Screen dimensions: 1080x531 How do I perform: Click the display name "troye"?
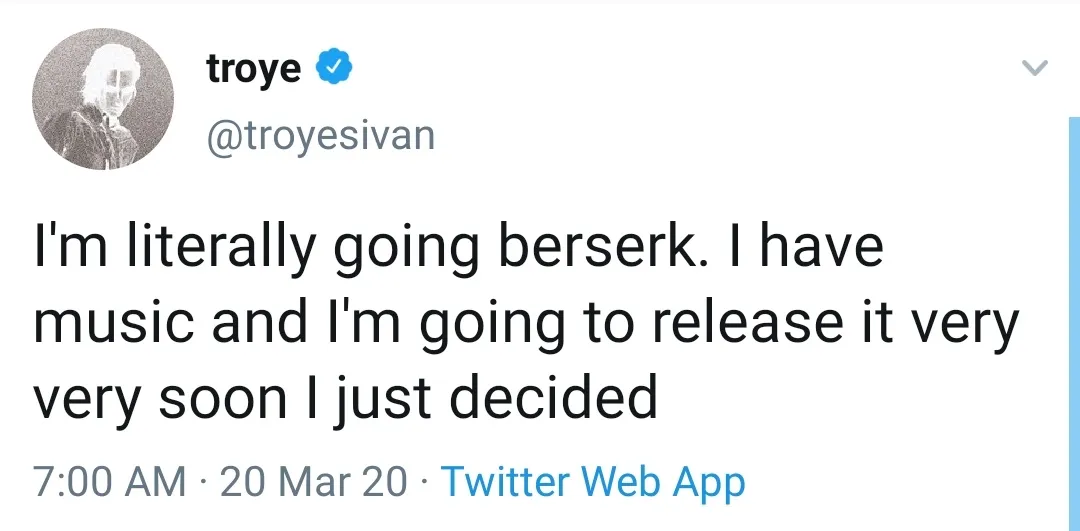[x=254, y=69]
